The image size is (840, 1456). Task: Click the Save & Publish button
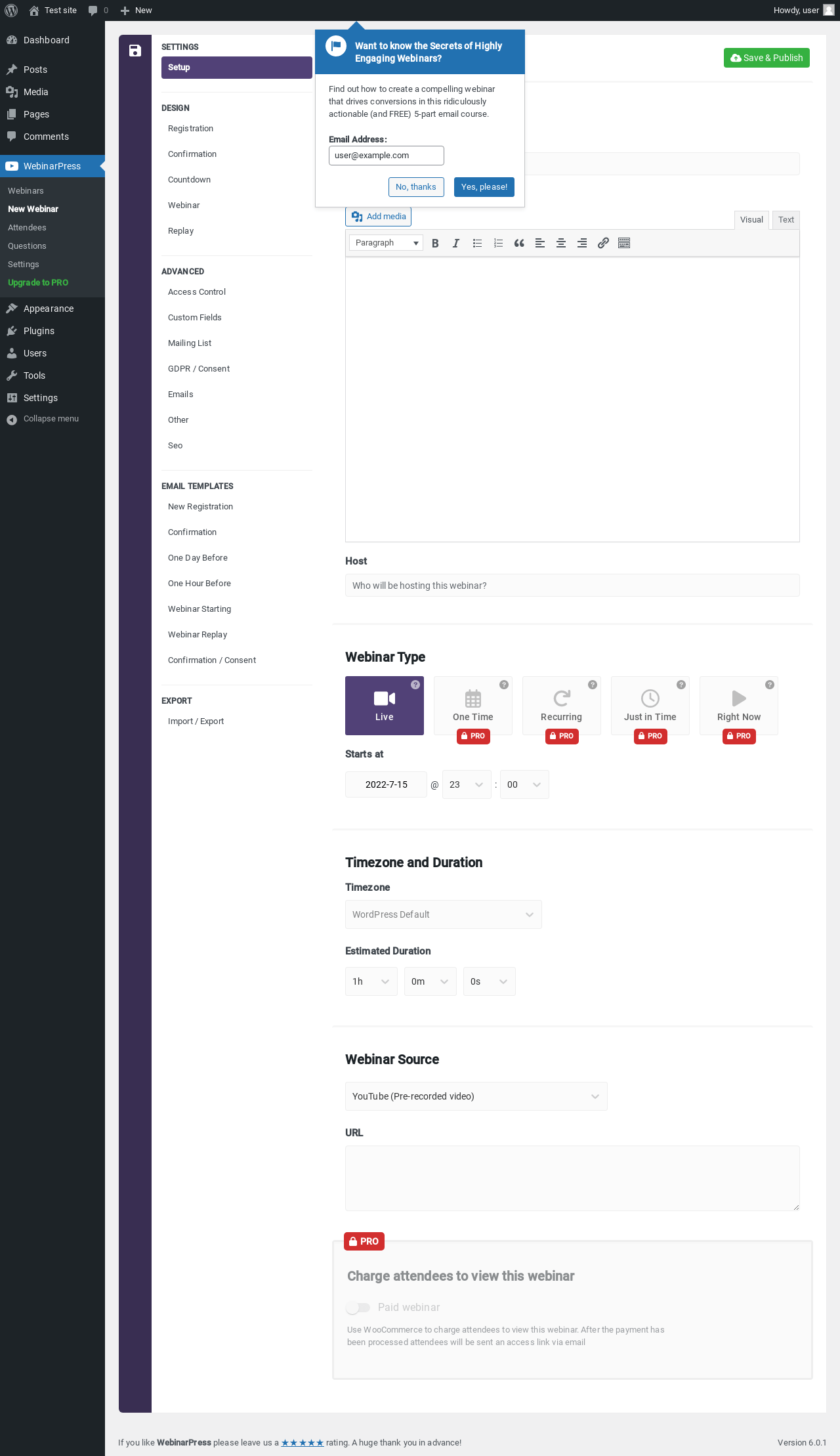coord(766,58)
